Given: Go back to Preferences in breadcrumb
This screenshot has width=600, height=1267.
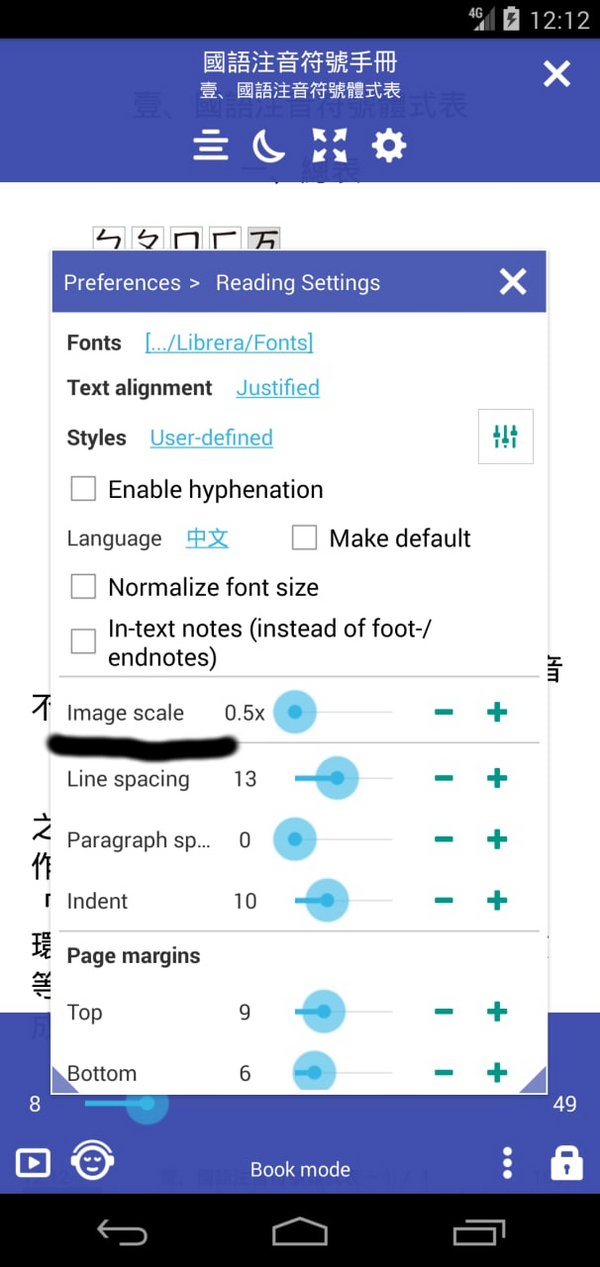Looking at the screenshot, I should pyautogui.click(x=122, y=283).
